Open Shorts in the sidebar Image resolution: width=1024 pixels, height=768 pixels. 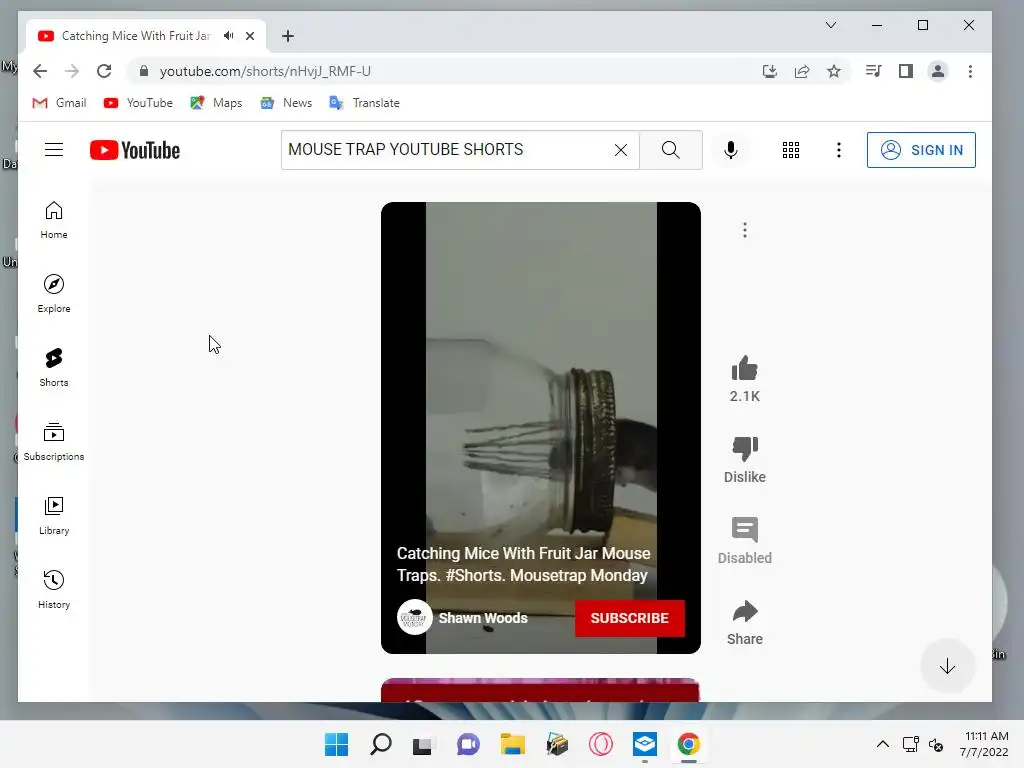coord(54,368)
